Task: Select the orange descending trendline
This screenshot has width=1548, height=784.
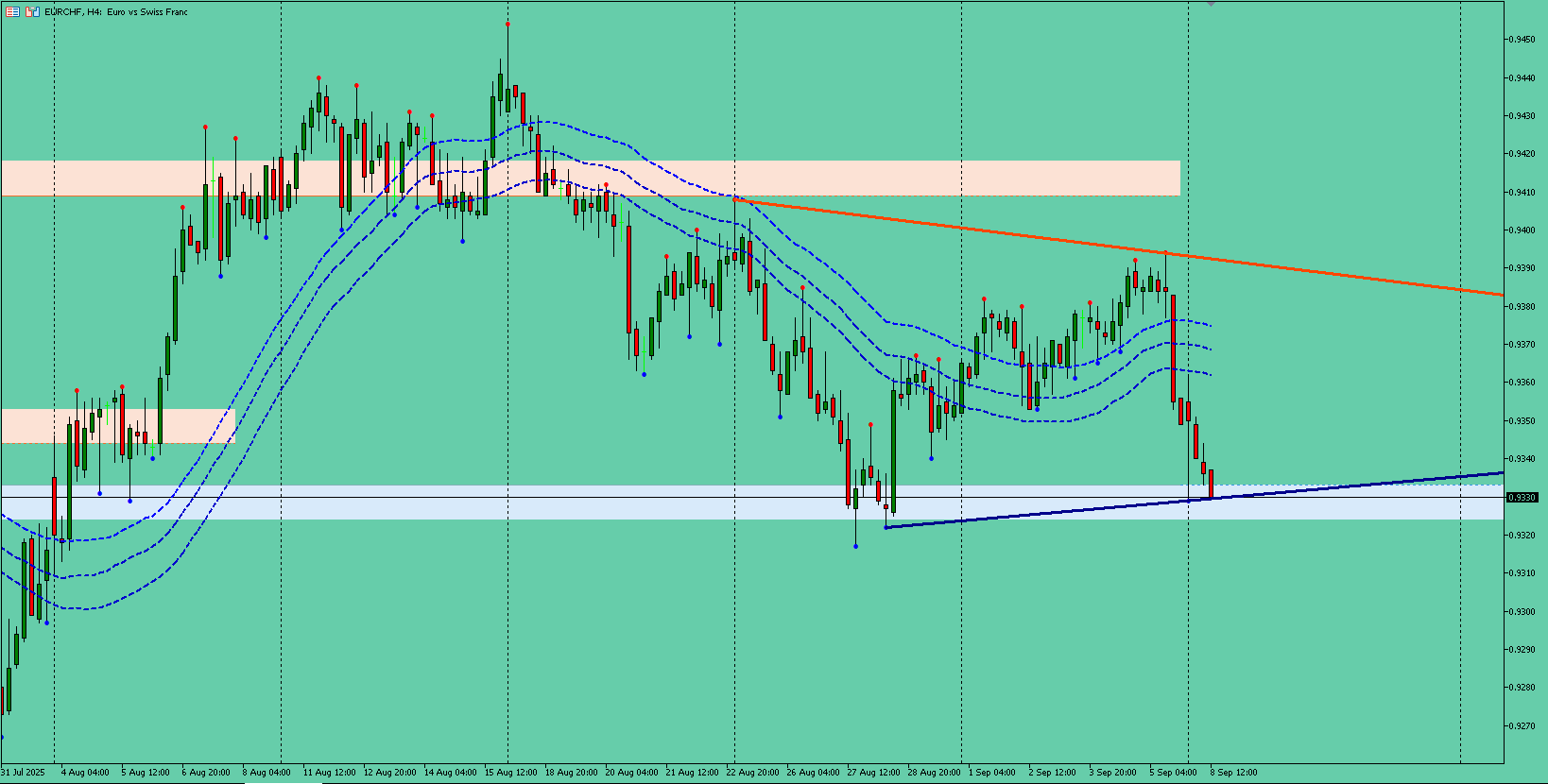Action: pos(1117,247)
